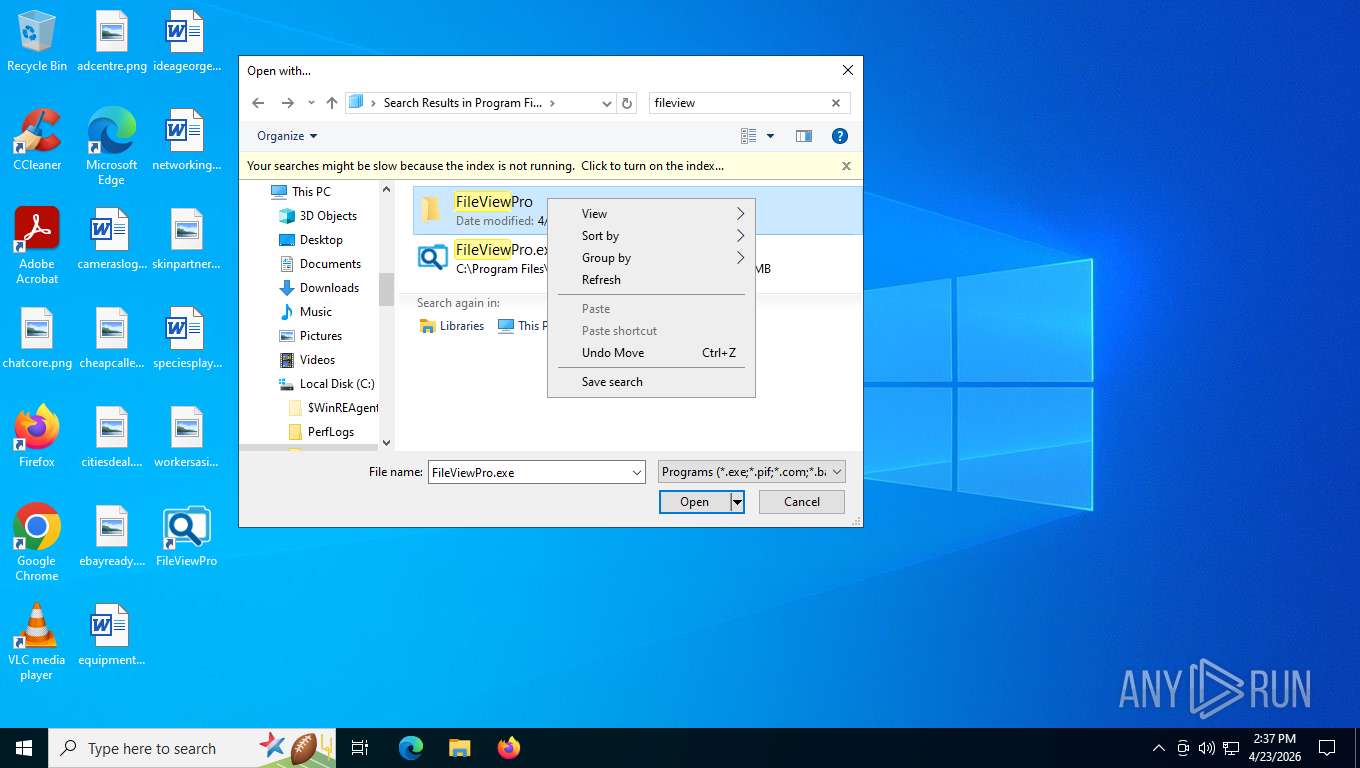The image size is (1360, 768).
Task: Click the Open button
Action: coord(694,502)
